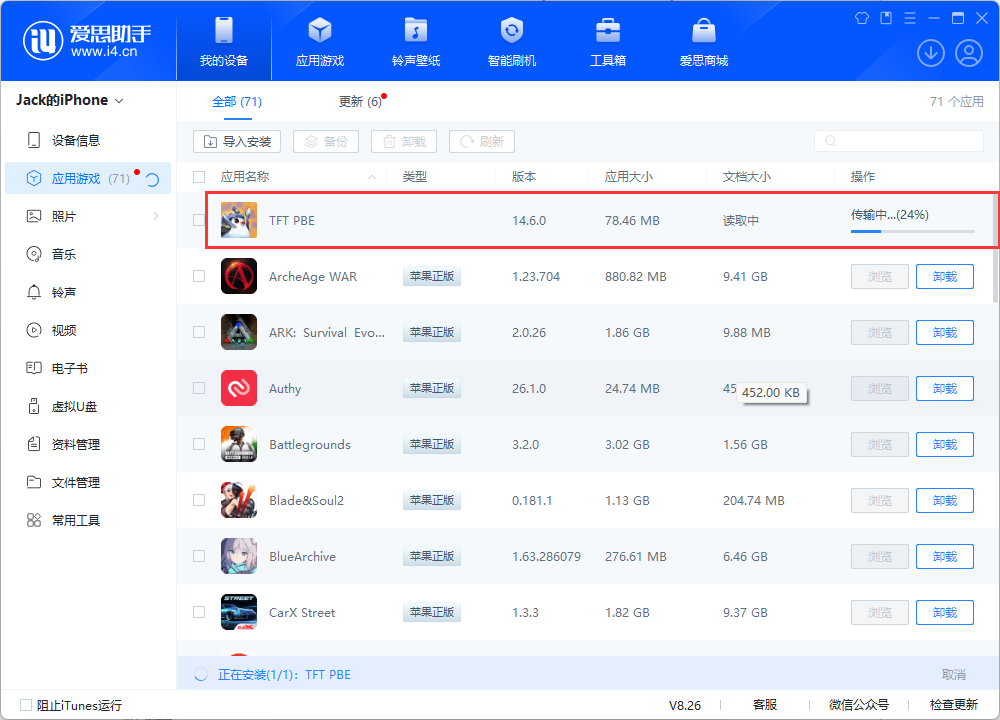This screenshot has width=1000, height=720.
Task: Click the Blade&Soul2 app icon
Action: coord(239,501)
